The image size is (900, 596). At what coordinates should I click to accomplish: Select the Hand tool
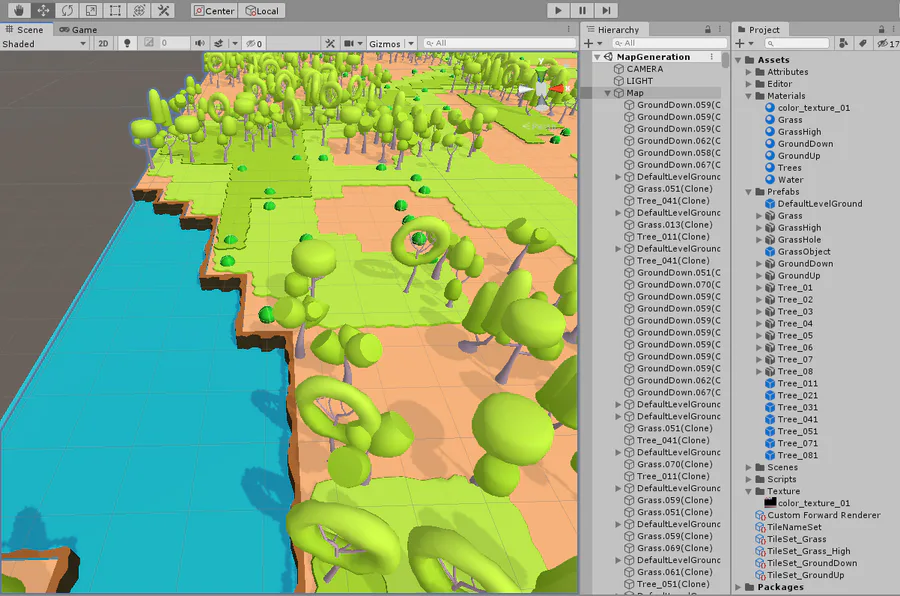click(x=19, y=10)
